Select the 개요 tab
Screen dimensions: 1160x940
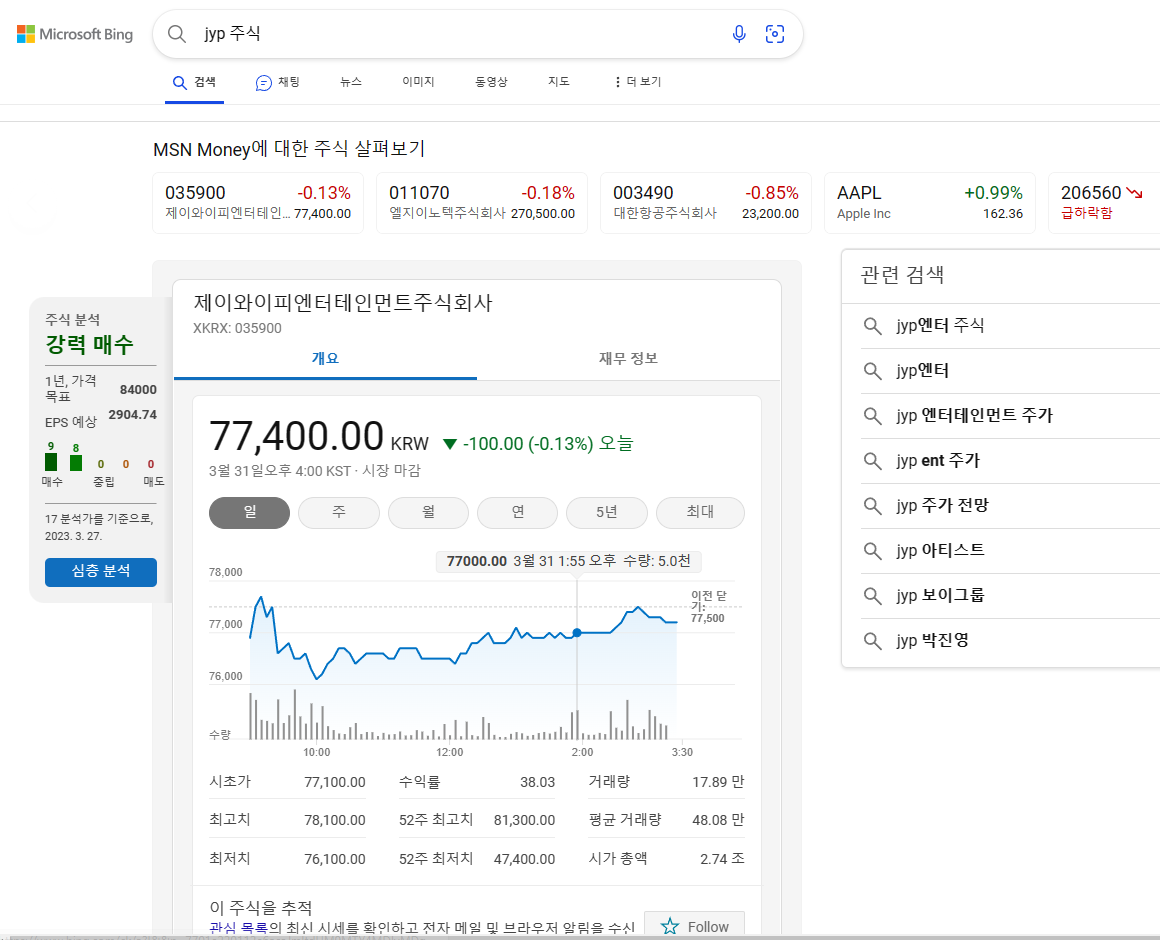[x=326, y=359]
